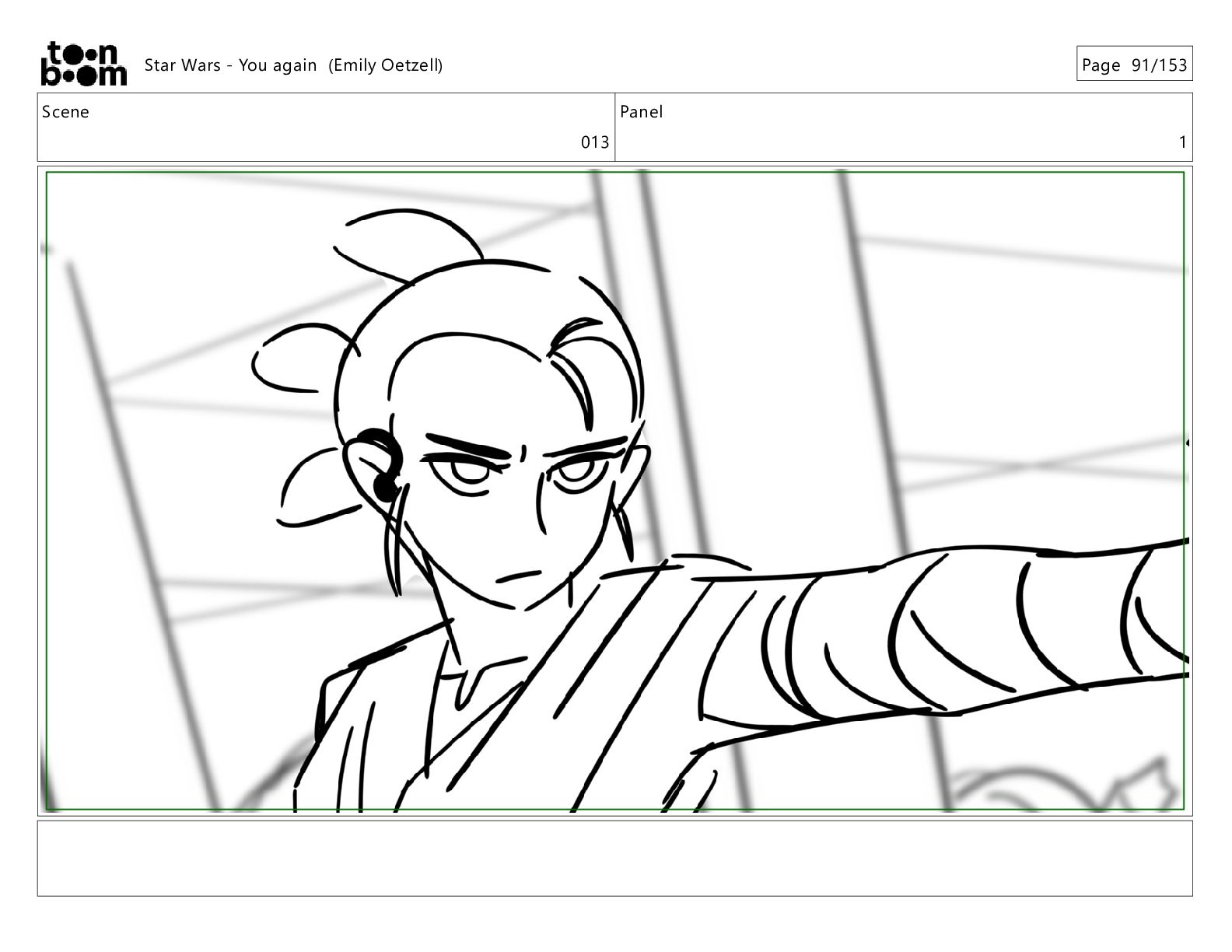The height and width of the screenshot is (952, 1232).
Task: Click the Toon Boom logo
Action: tap(83, 63)
